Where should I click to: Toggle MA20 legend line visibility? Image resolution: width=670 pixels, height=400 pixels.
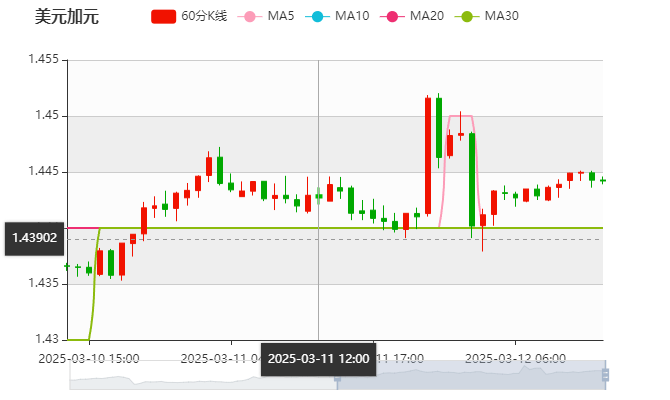412,16
